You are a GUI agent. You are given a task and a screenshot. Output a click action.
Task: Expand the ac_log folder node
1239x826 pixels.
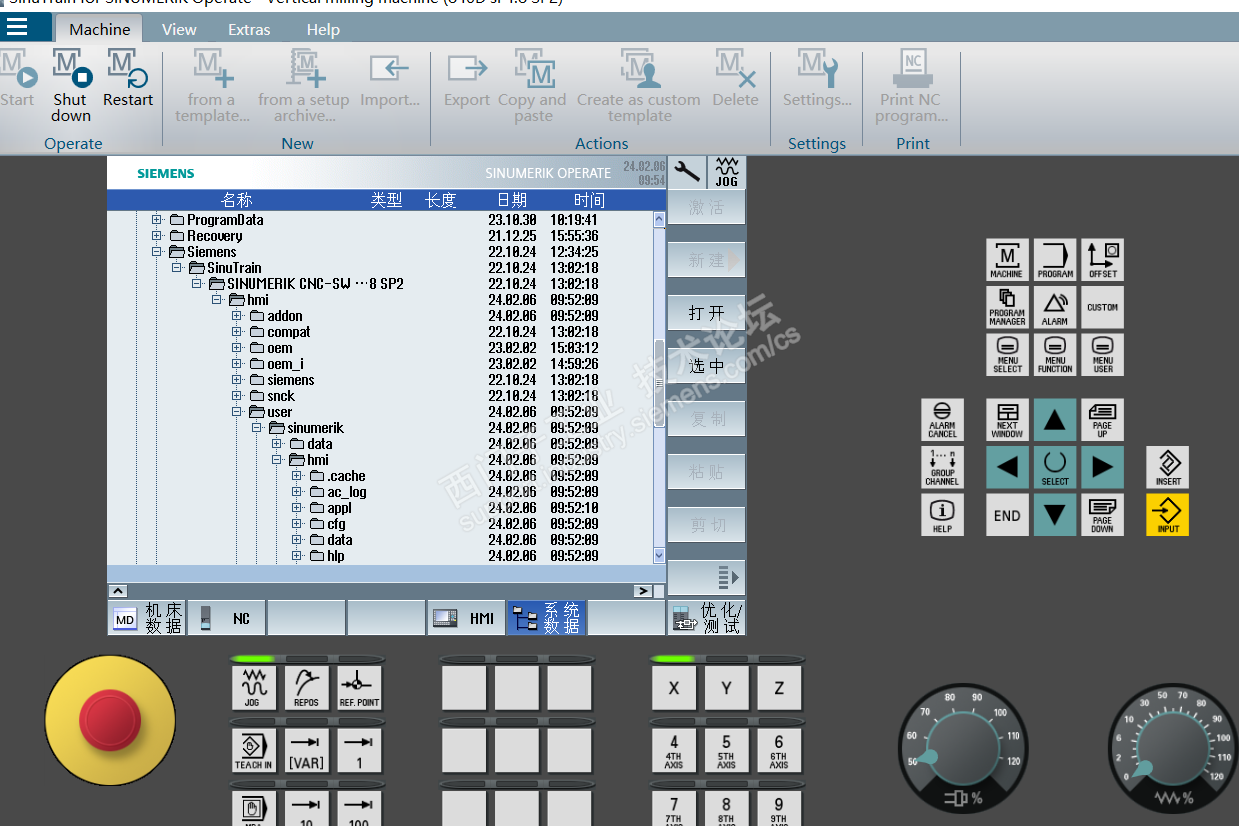tap(297, 492)
